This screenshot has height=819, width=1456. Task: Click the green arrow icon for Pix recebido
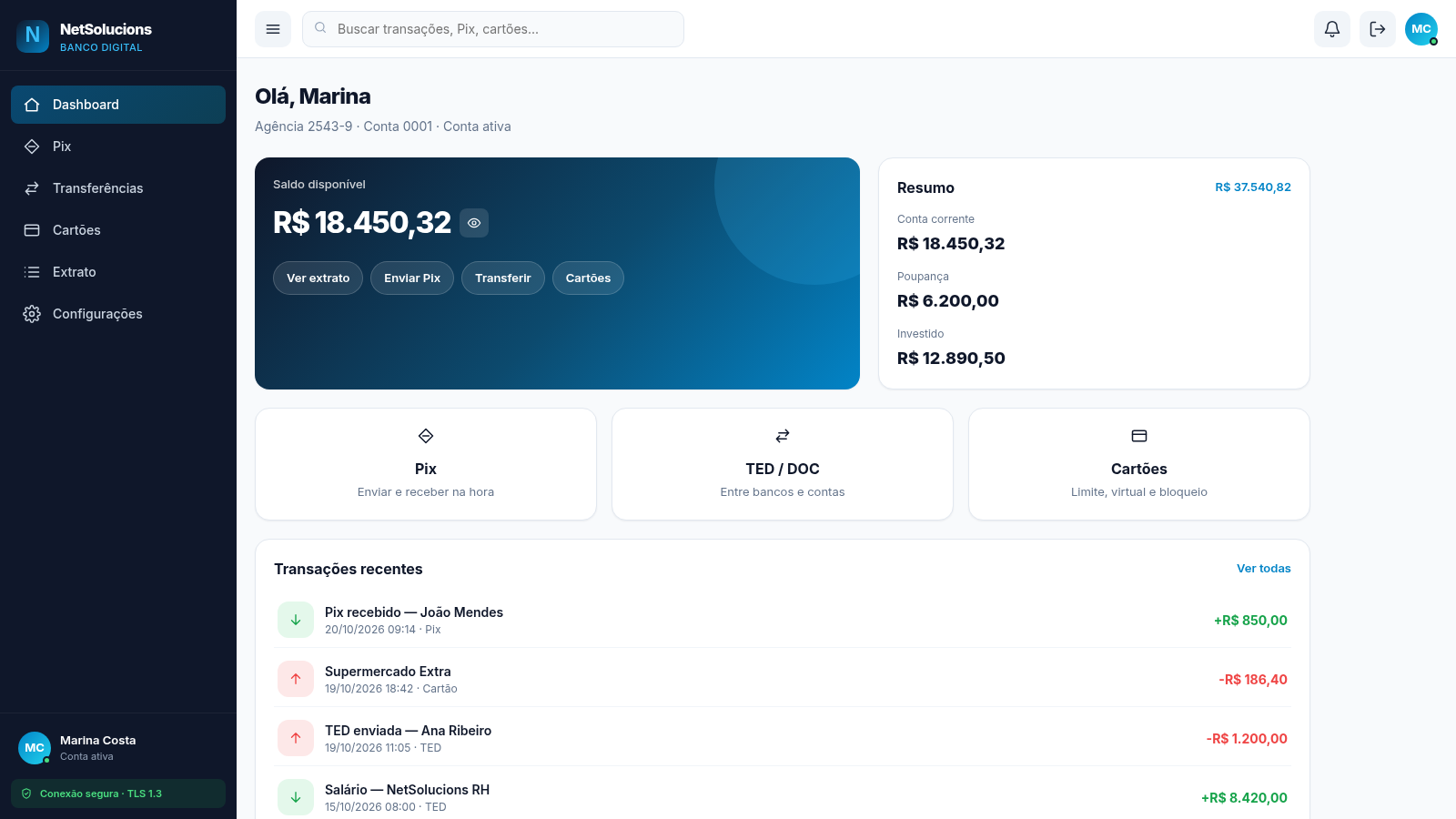point(296,620)
